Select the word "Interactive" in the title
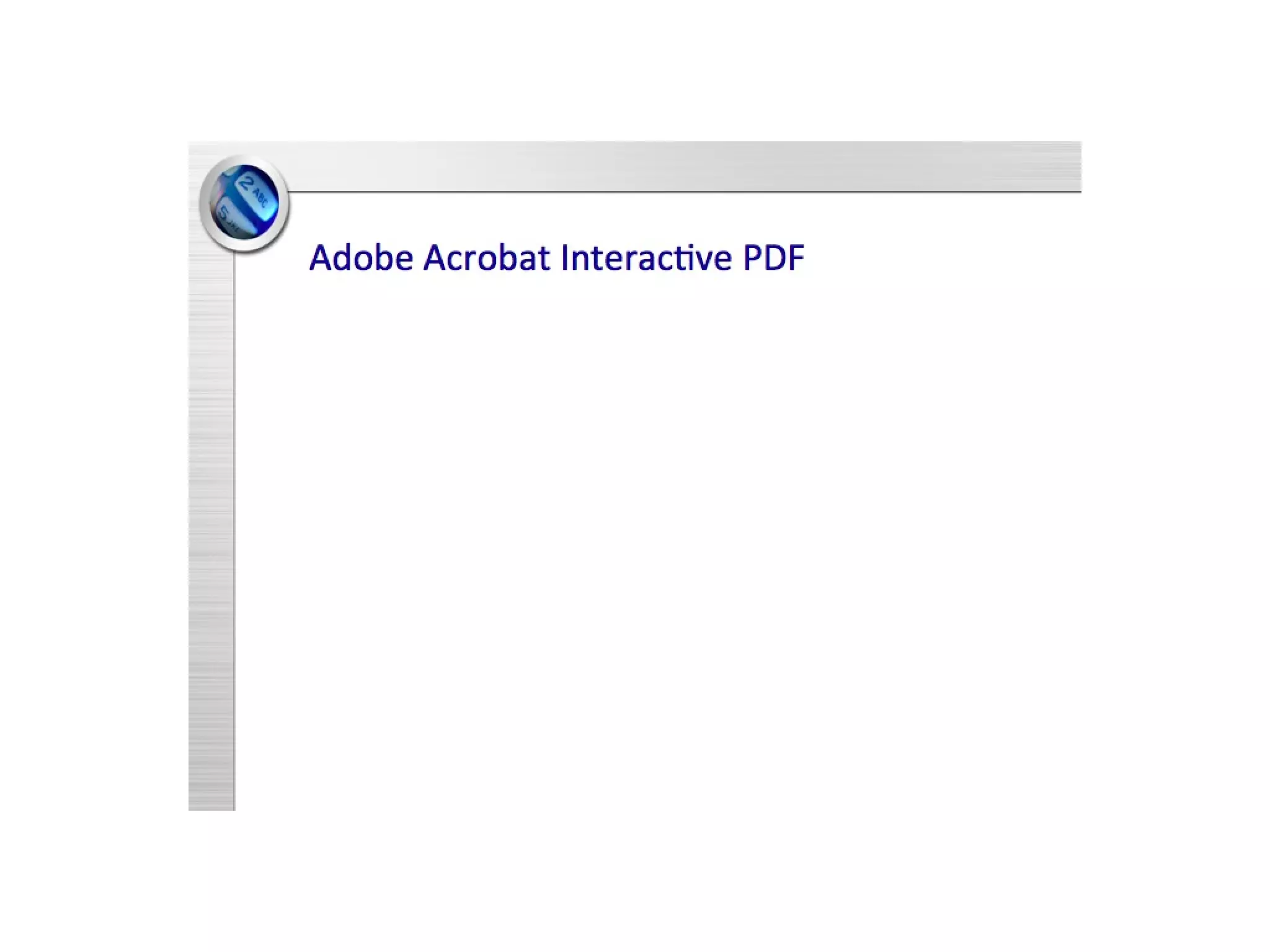 coord(646,257)
